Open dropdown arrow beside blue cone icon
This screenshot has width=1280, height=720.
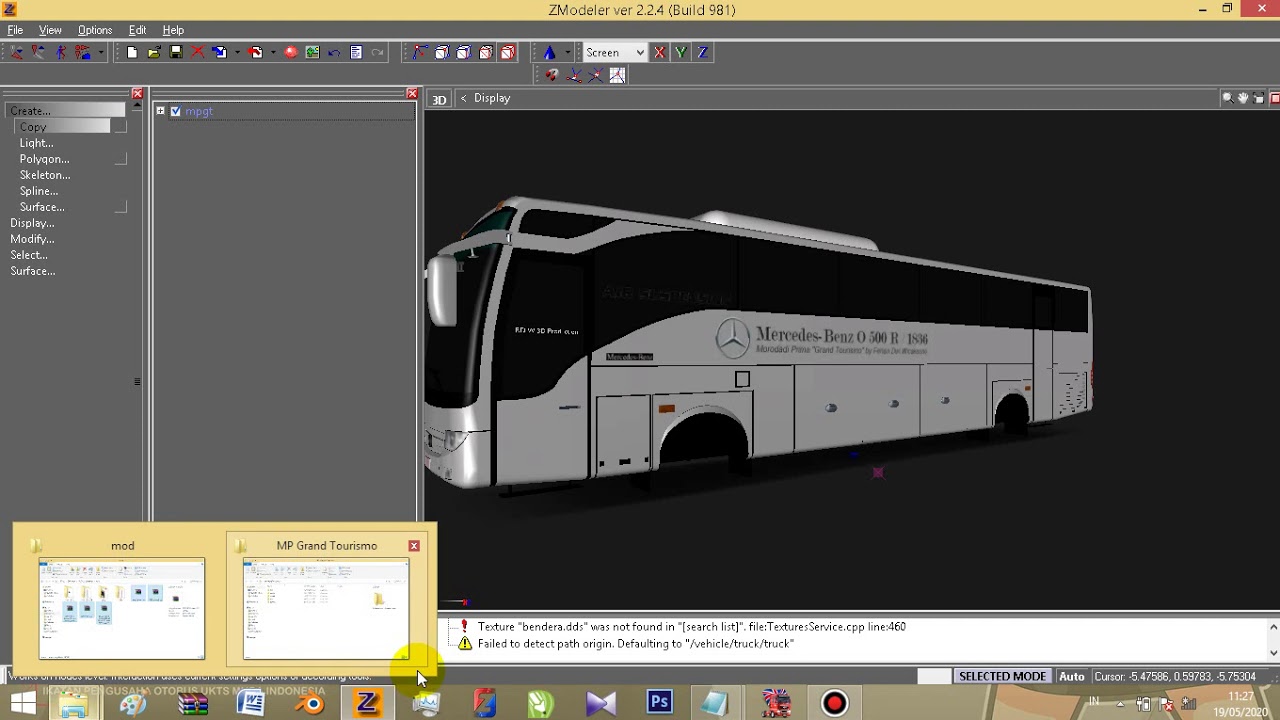tap(567, 52)
